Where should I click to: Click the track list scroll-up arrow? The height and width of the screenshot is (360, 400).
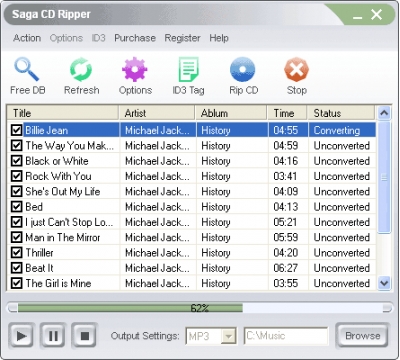[384, 113]
